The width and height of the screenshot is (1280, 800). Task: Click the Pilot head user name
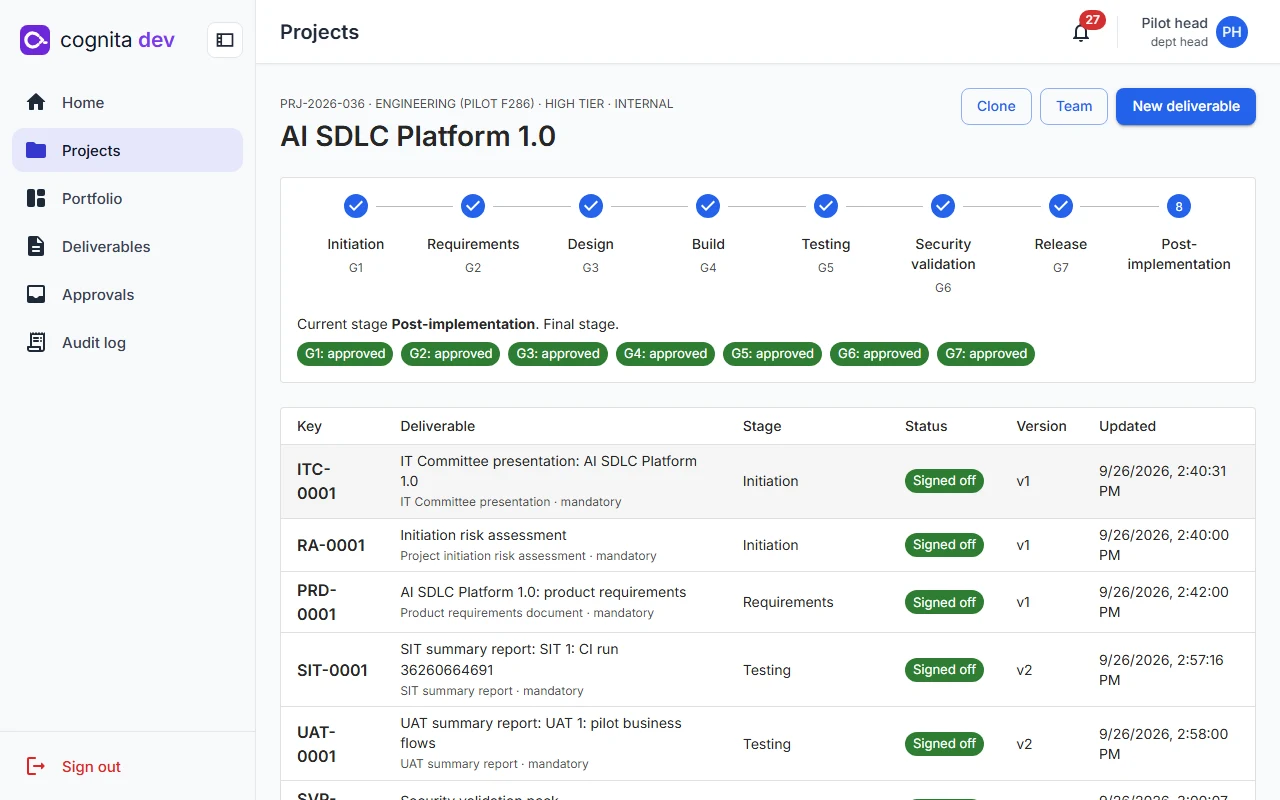[x=1174, y=23]
